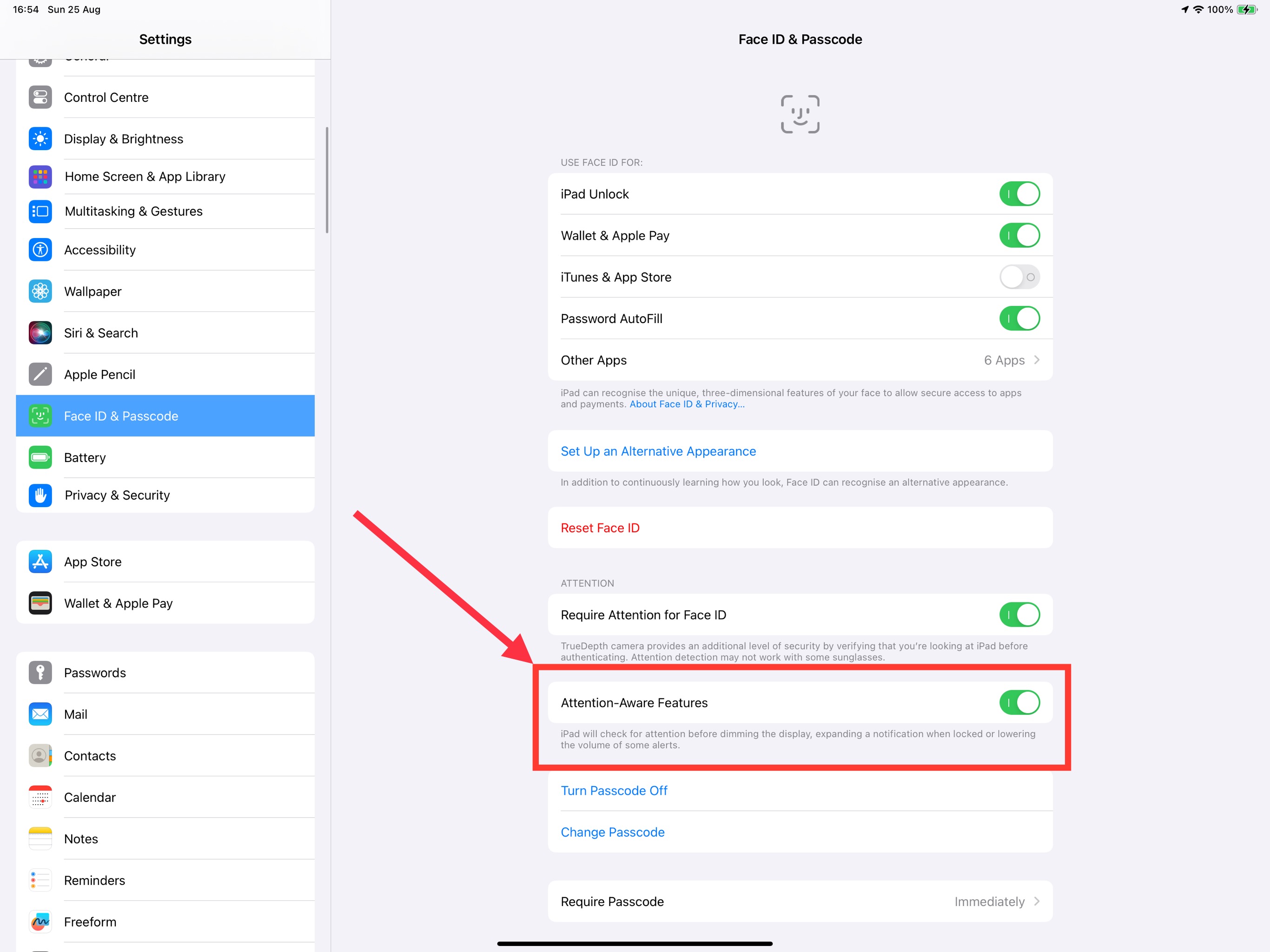The width and height of the screenshot is (1270, 952).
Task: Tap the Contacts row label
Action: pos(90,756)
